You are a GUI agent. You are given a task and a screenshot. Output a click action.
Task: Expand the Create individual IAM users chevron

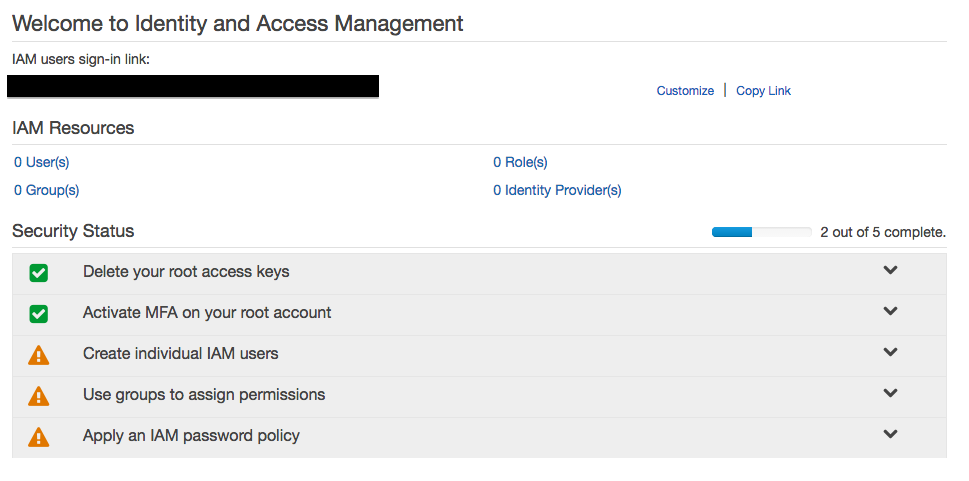click(890, 352)
